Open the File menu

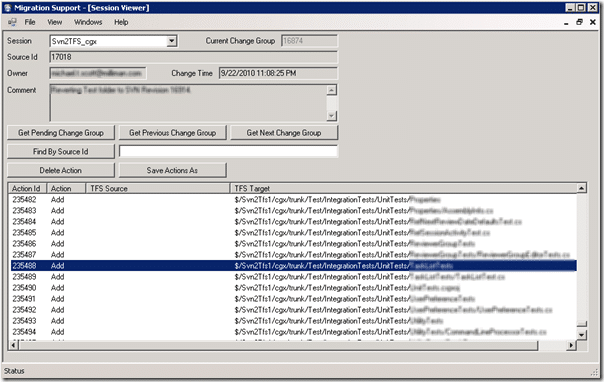30,22
